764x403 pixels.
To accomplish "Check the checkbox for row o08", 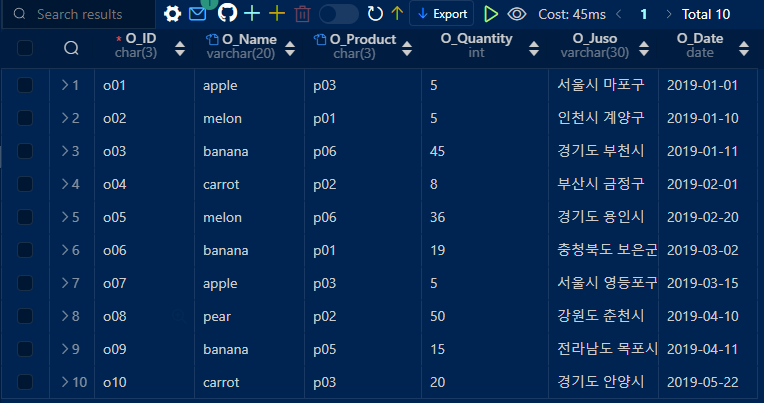I will tap(25, 316).
